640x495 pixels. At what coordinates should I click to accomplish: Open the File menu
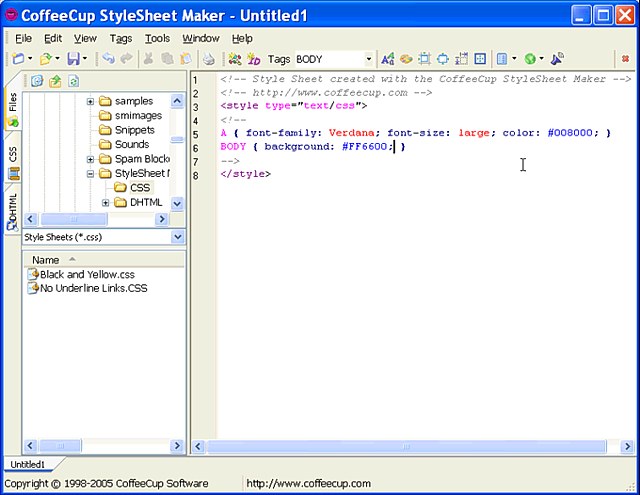point(23,38)
